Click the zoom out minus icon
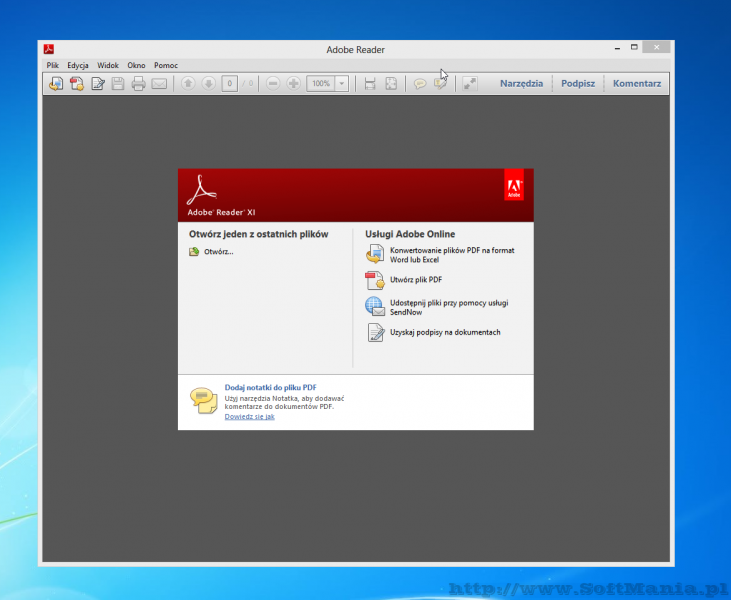This screenshot has height=600, width=731. coord(273,84)
